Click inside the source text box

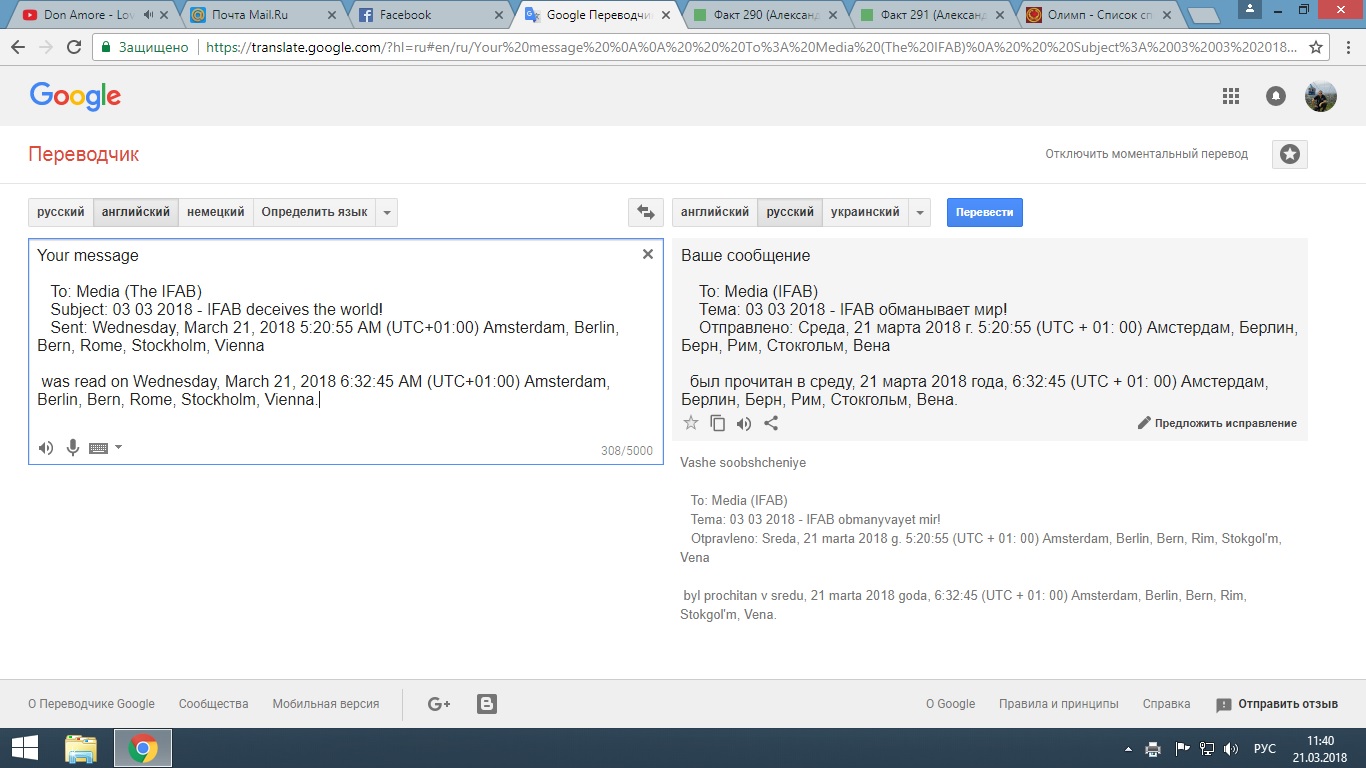click(x=345, y=351)
